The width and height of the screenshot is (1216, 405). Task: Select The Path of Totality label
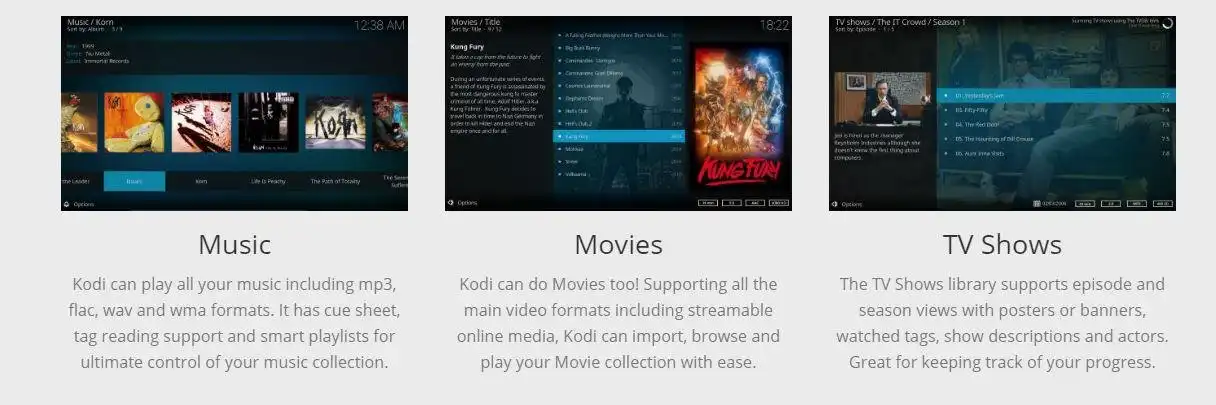pos(335,181)
